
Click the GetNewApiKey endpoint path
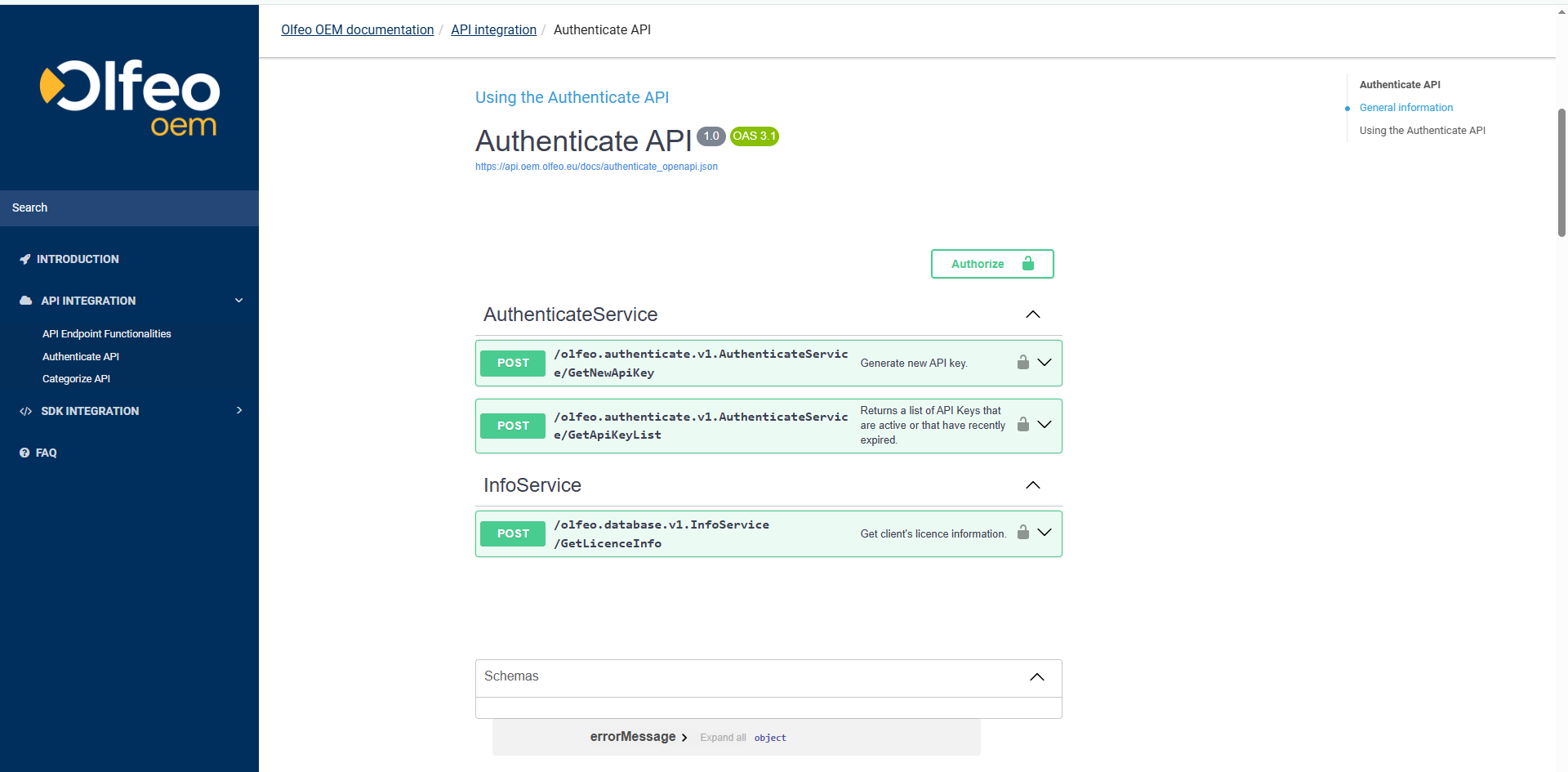click(x=701, y=363)
